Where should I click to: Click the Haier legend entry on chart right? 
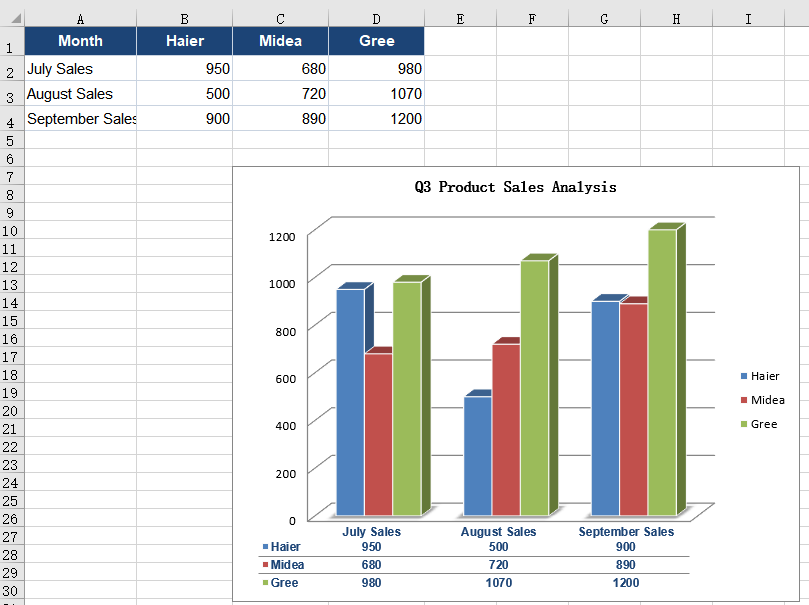coord(759,376)
